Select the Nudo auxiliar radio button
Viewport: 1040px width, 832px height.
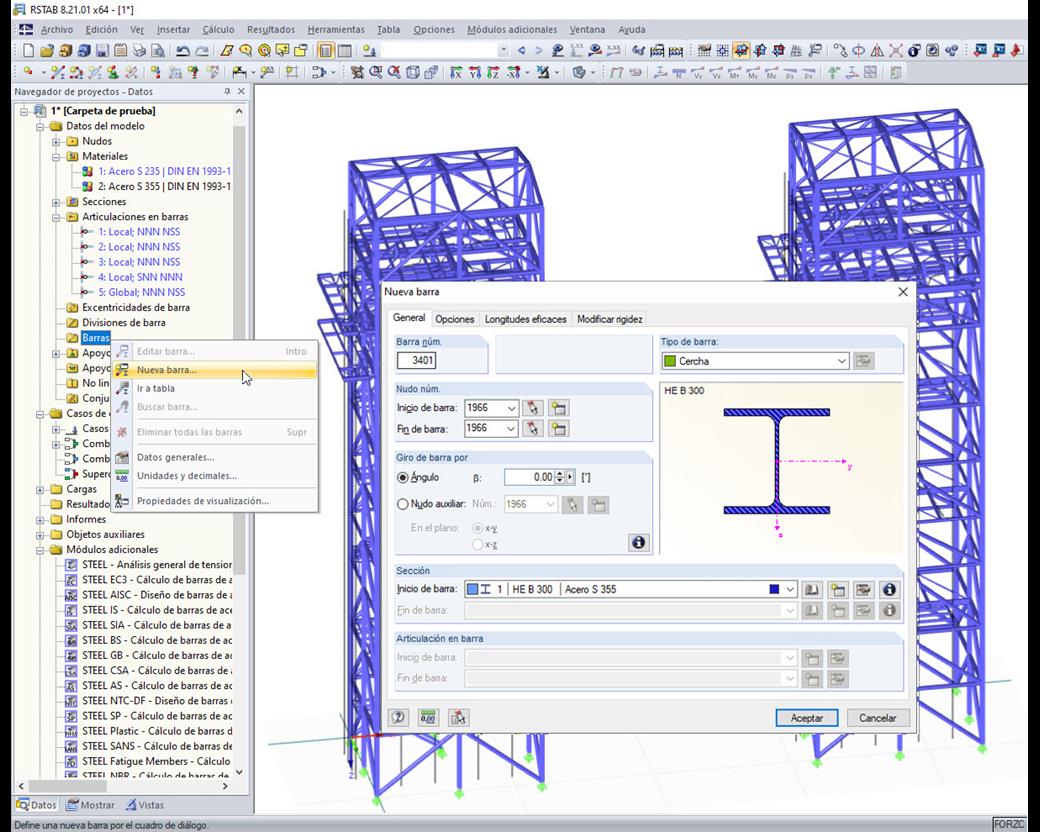403,504
